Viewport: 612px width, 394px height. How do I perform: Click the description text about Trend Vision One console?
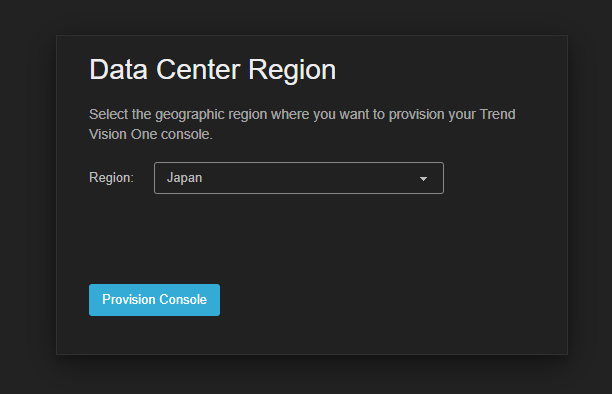pyautogui.click(x=302, y=124)
